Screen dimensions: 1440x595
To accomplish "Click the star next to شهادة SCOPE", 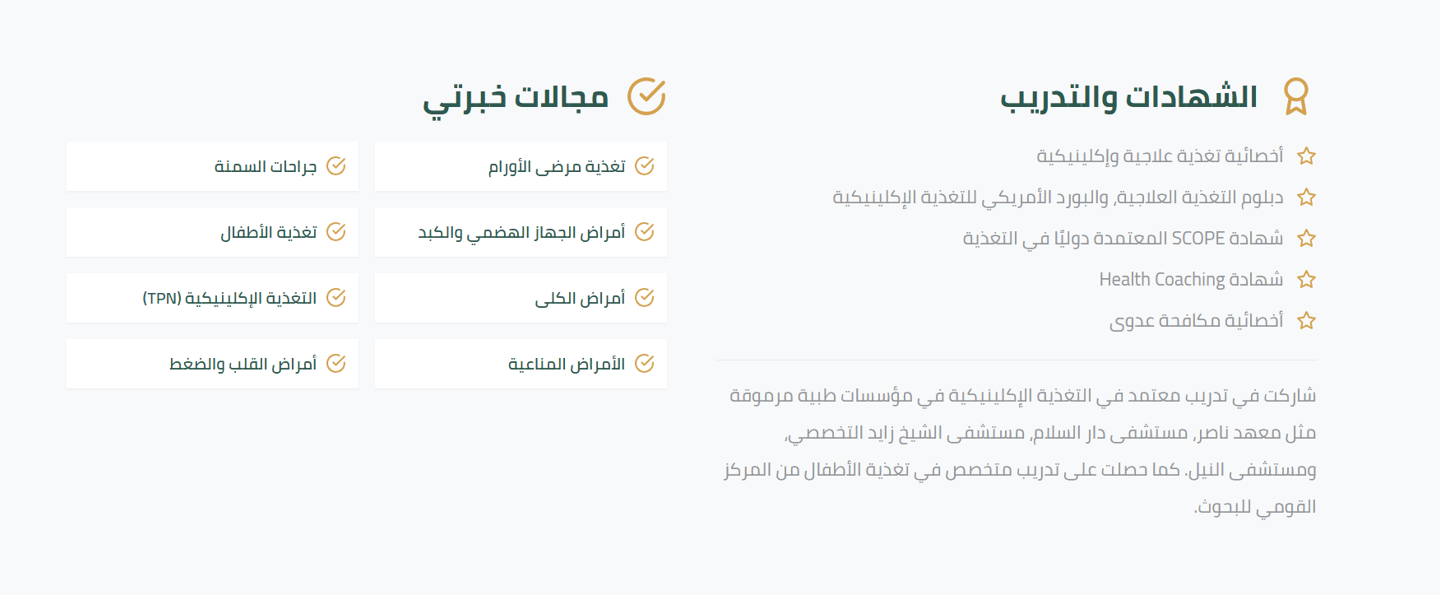I will tap(1306, 238).
